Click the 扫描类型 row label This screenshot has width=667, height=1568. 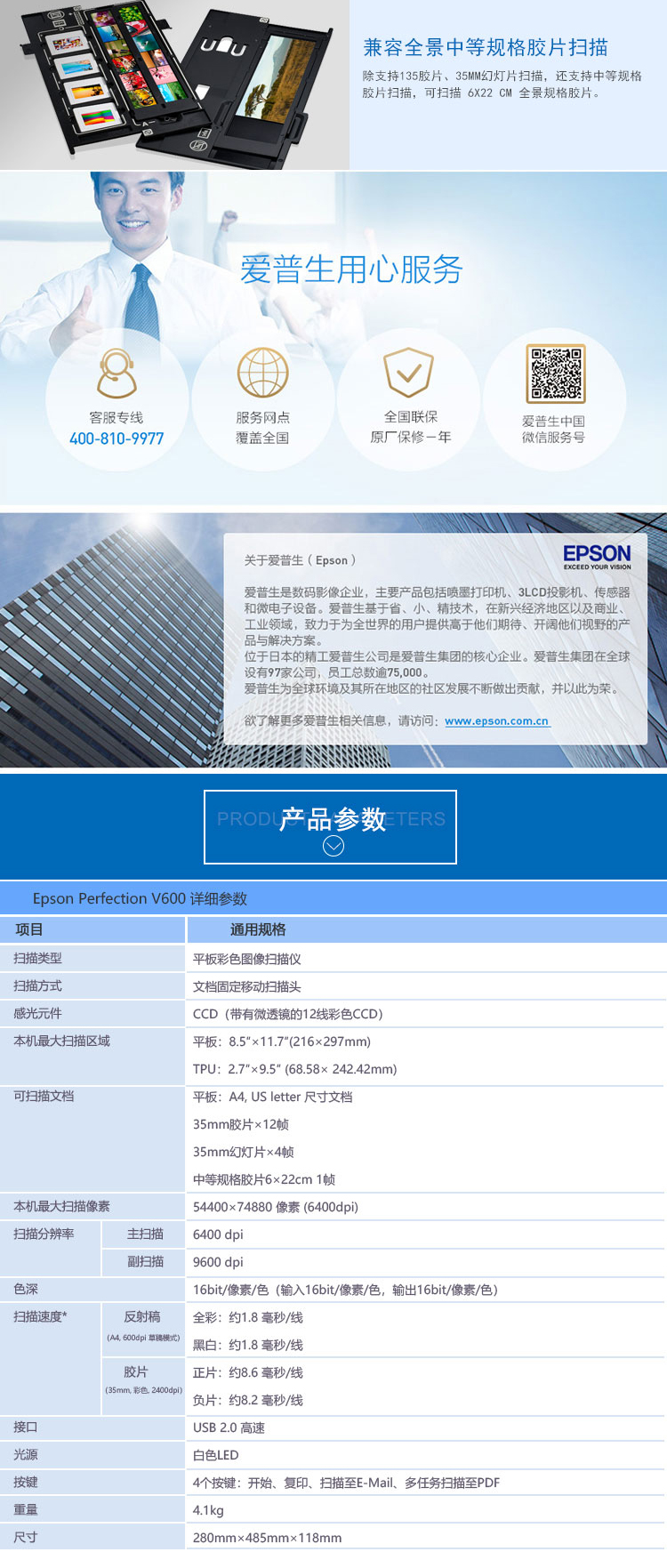pos(38,958)
